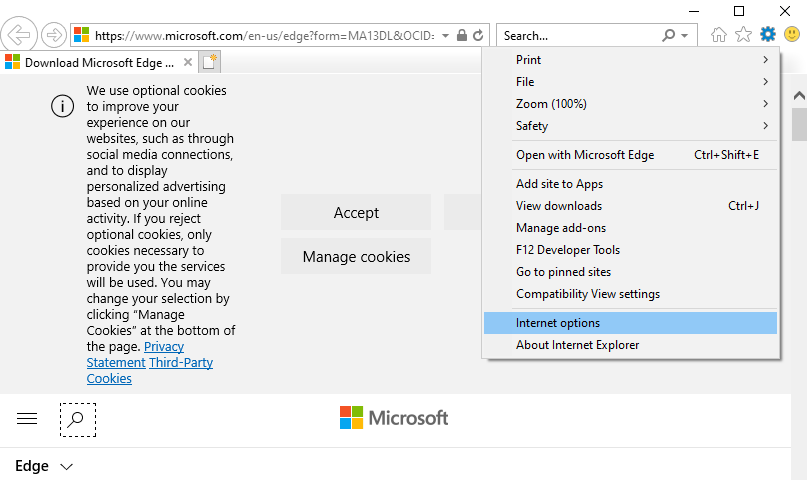
Task: Expand the Zoom submenu arrow
Action: (765, 104)
